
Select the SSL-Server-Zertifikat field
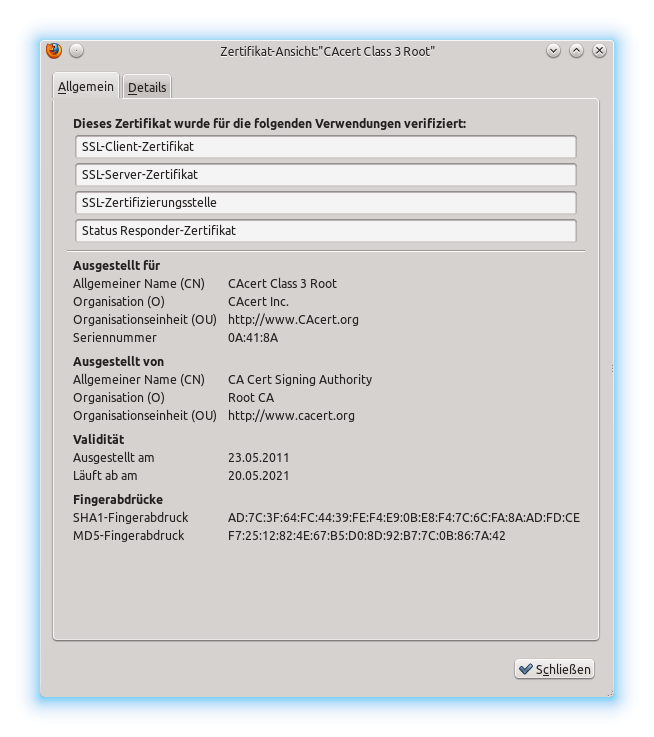326,175
